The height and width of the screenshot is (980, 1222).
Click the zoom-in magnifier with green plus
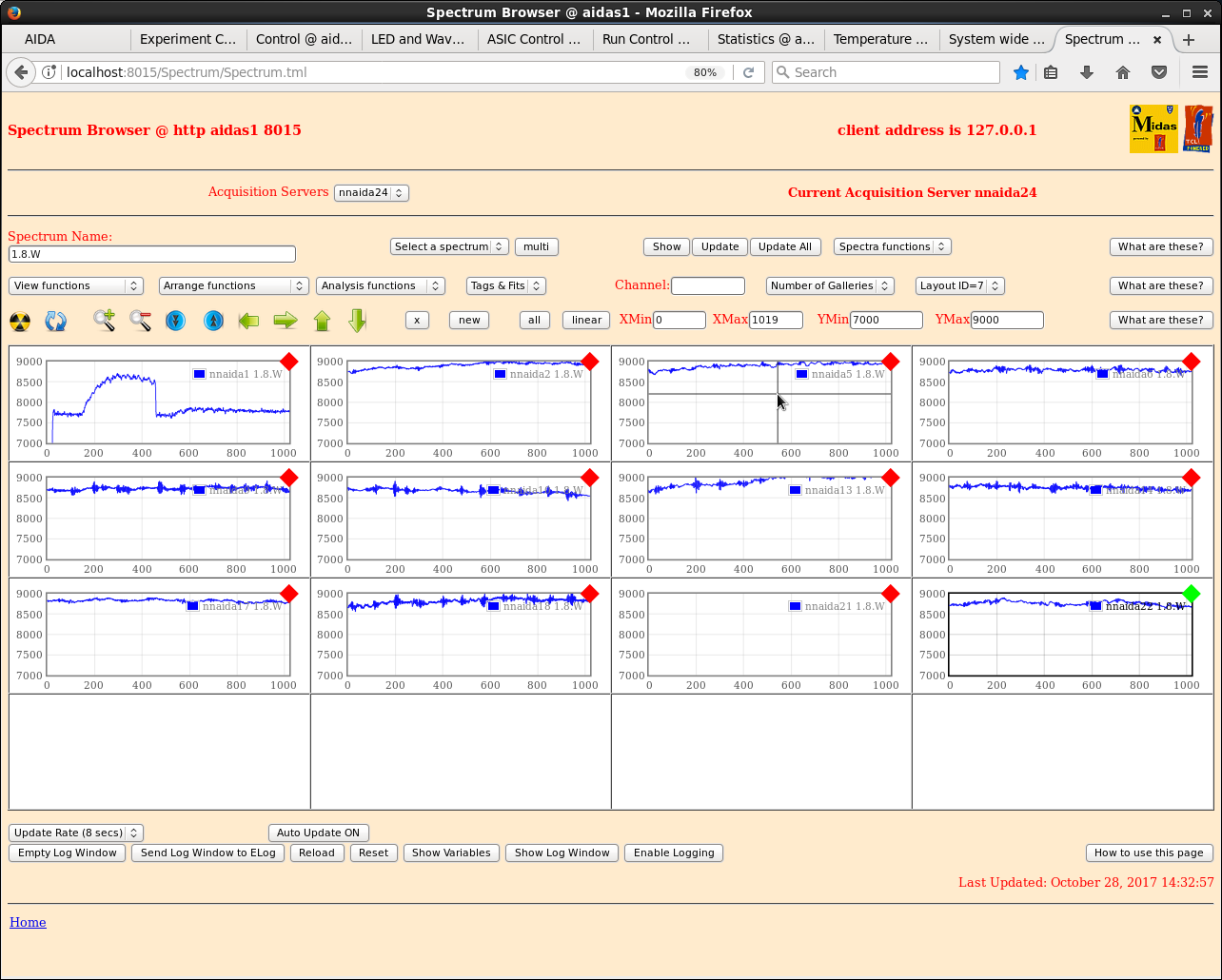[104, 321]
